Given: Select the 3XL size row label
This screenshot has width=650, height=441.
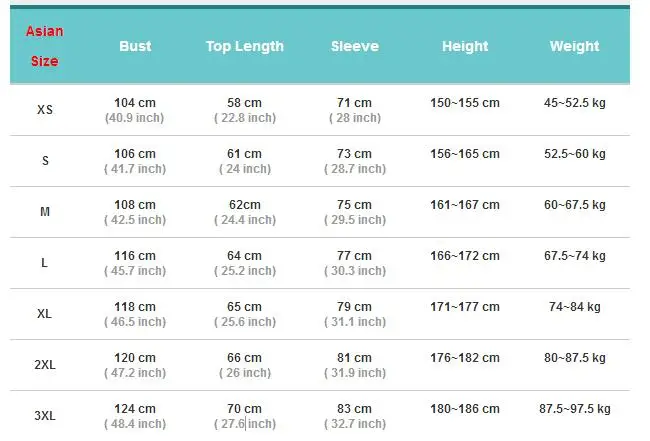Looking at the screenshot, I should pyautogui.click(x=45, y=416).
